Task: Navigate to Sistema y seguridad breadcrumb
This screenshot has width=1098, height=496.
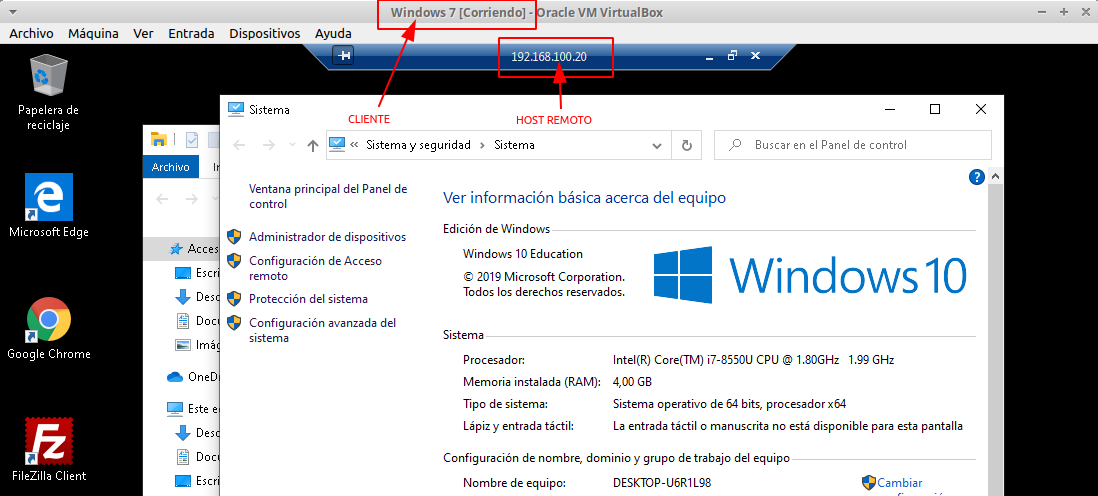Action: pyautogui.click(x=418, y=145)
